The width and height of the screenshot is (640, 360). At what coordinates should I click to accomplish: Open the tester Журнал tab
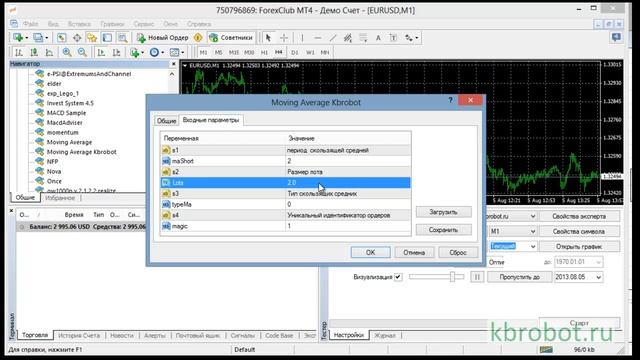pos(385,335)
